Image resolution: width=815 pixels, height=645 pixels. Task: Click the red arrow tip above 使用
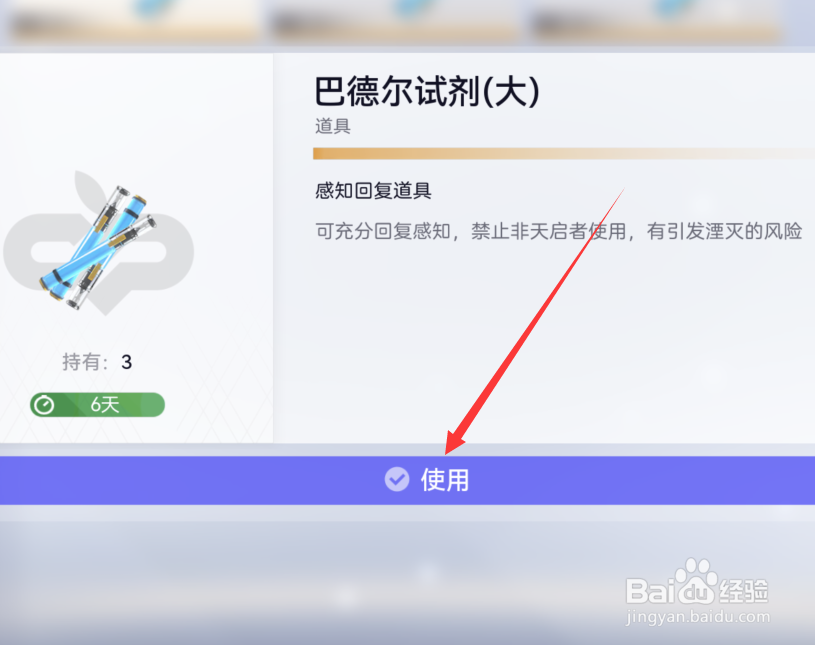(450, 448)
